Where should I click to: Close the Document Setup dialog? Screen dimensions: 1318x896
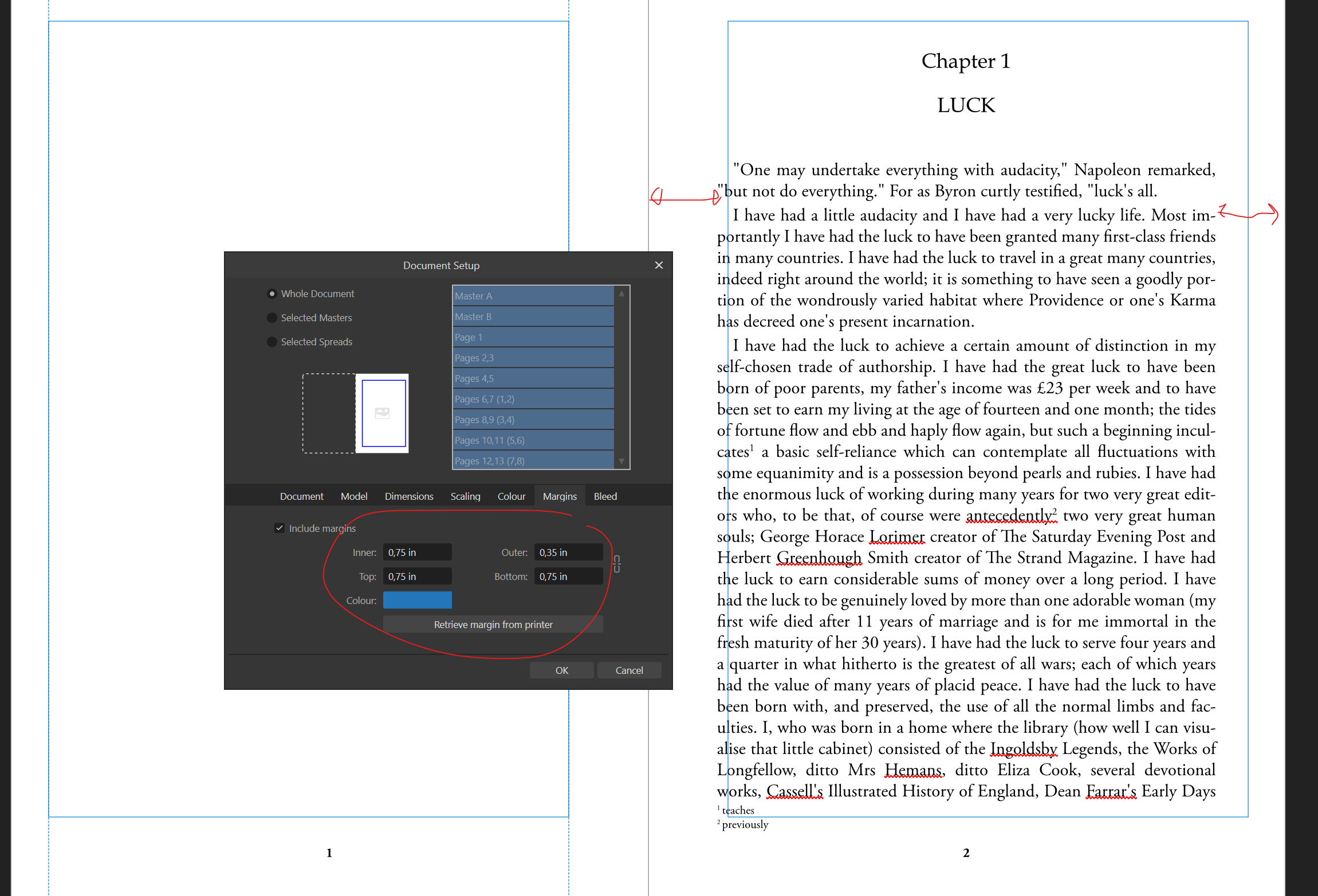coord(659,265)
